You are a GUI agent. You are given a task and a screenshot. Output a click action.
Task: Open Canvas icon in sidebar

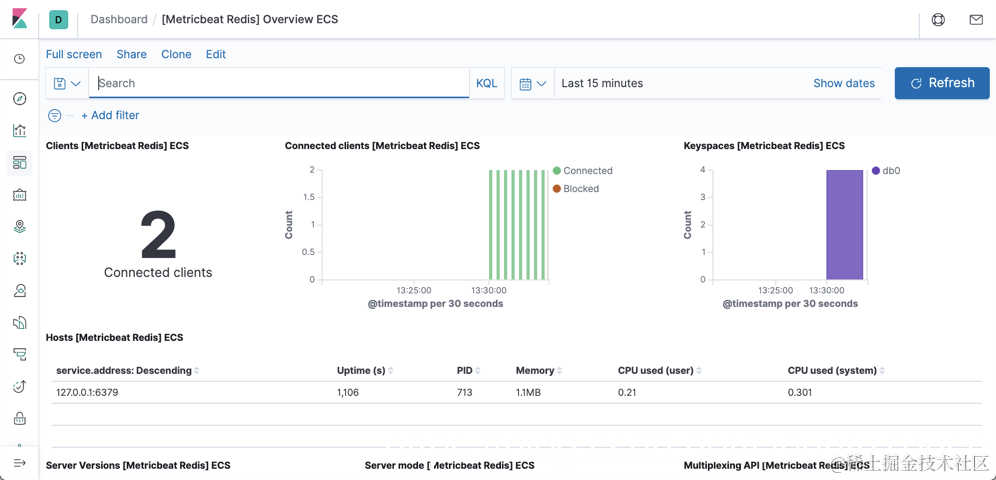click(x=20, y=194)
